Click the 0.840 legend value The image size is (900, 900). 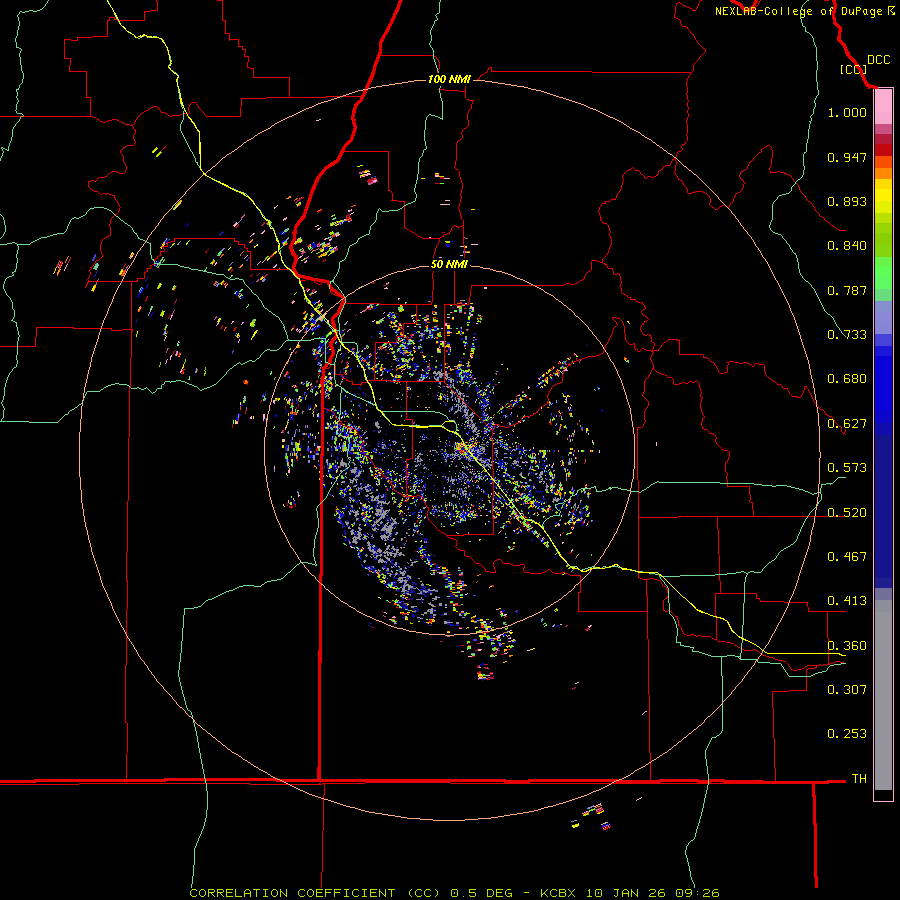pyautogui.click(x=847, y=246)
